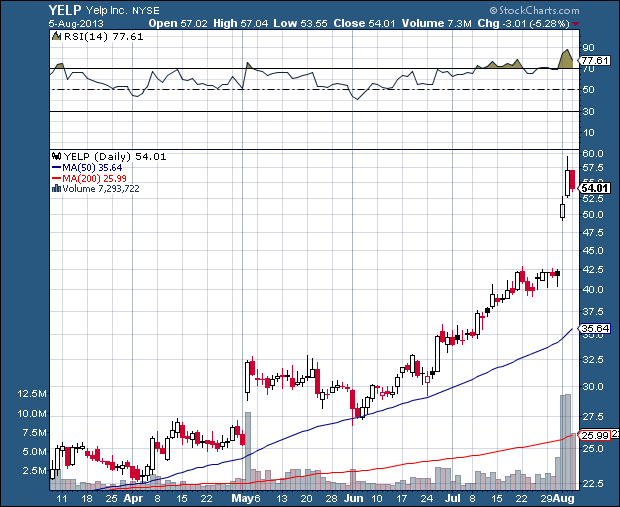Click the 'Yelp Inc.' company name
Image resolution: width=620 pixels, height=507 pixels.
(106, 10)
